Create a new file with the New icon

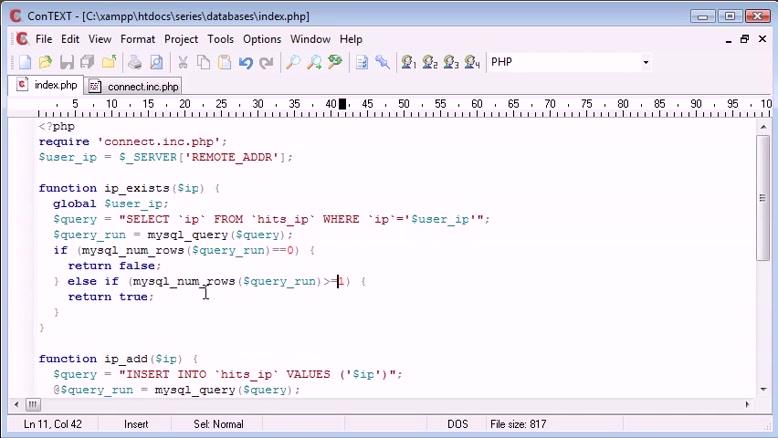[24, 63]
